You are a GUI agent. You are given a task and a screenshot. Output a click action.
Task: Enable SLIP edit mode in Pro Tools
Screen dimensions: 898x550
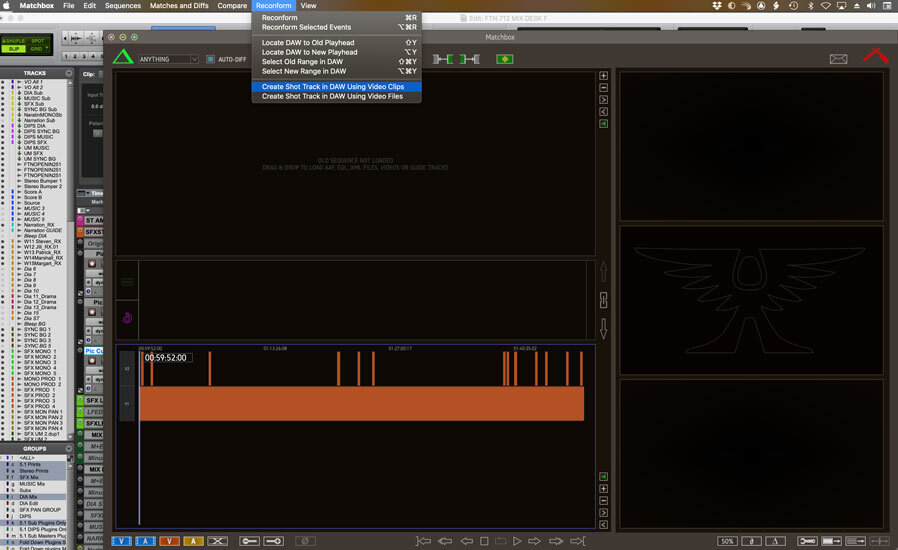click(14, 49)
